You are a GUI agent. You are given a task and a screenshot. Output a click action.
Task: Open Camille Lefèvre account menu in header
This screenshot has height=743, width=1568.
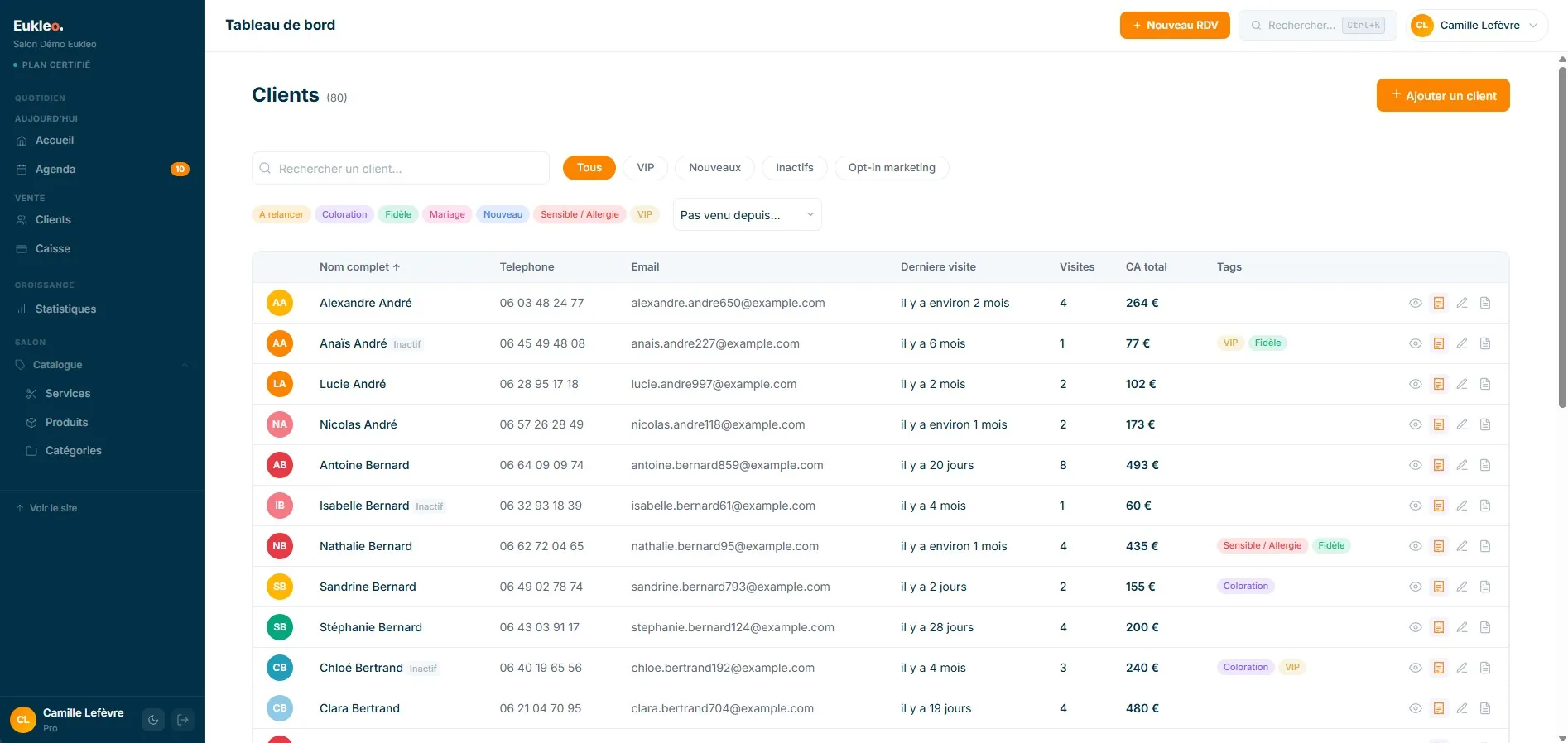(1477, 26)
